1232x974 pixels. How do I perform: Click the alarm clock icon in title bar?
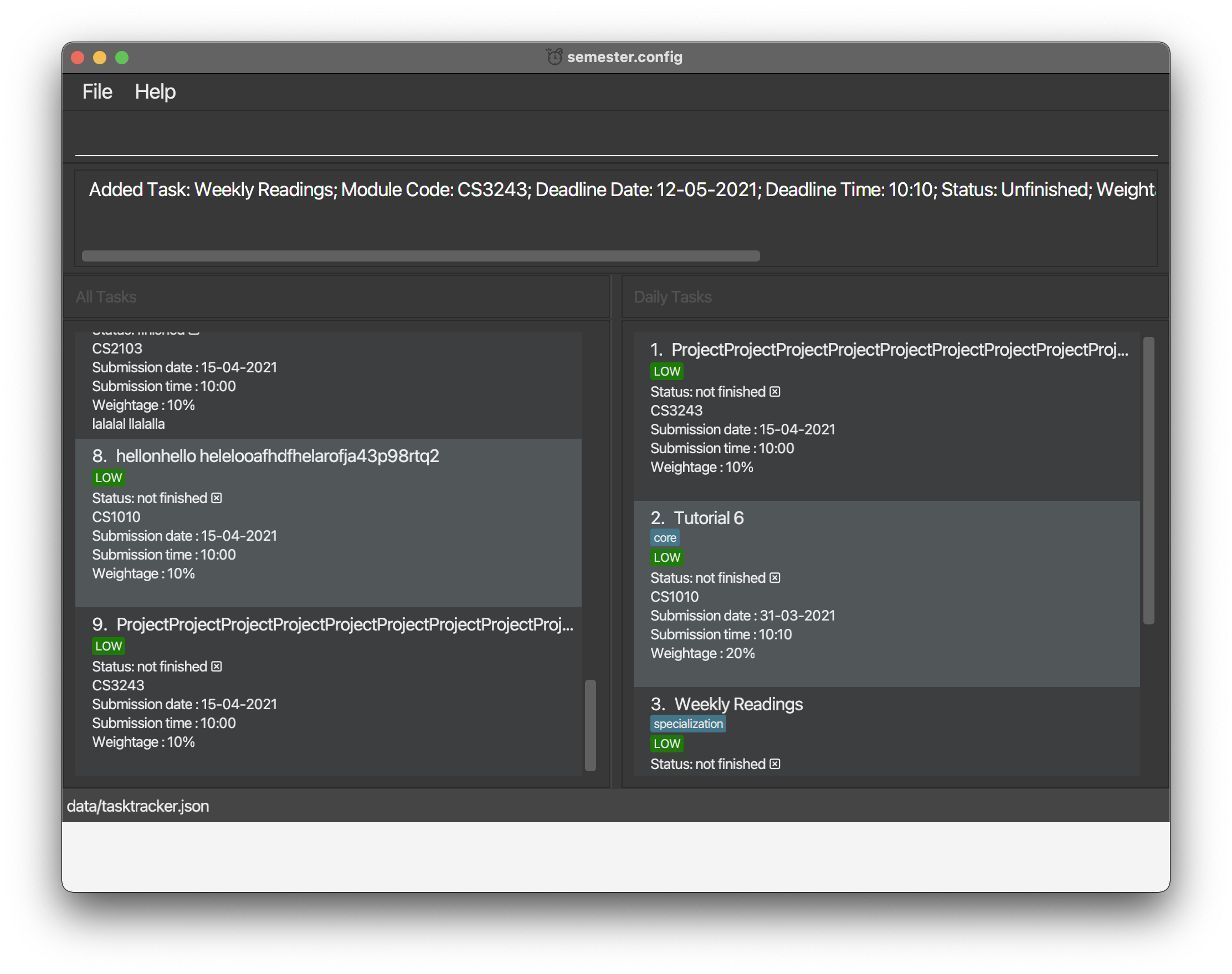click(554, 57)
